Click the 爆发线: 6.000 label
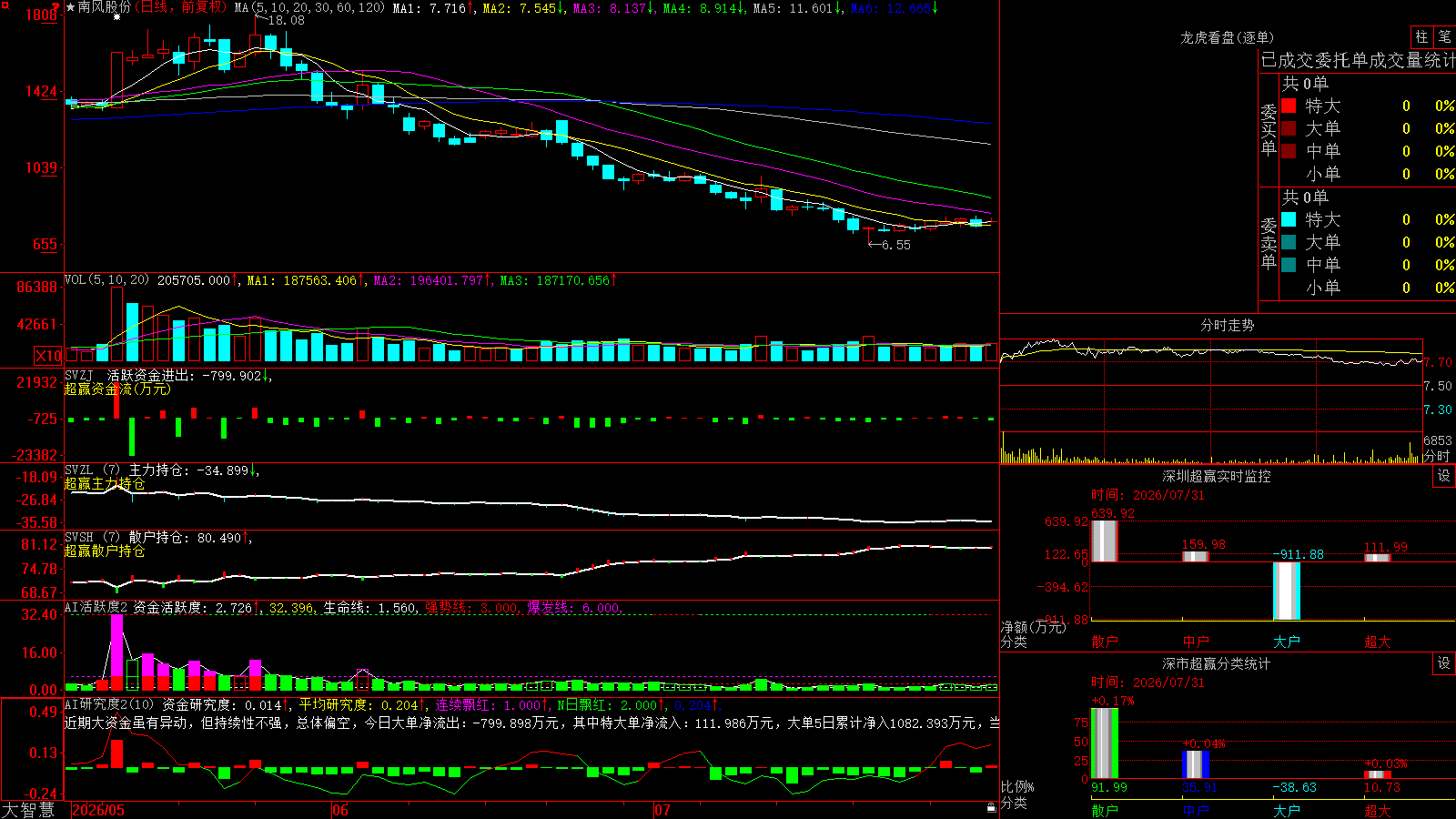This screenshot has width=1456, height=819. [x=573, y=608]
